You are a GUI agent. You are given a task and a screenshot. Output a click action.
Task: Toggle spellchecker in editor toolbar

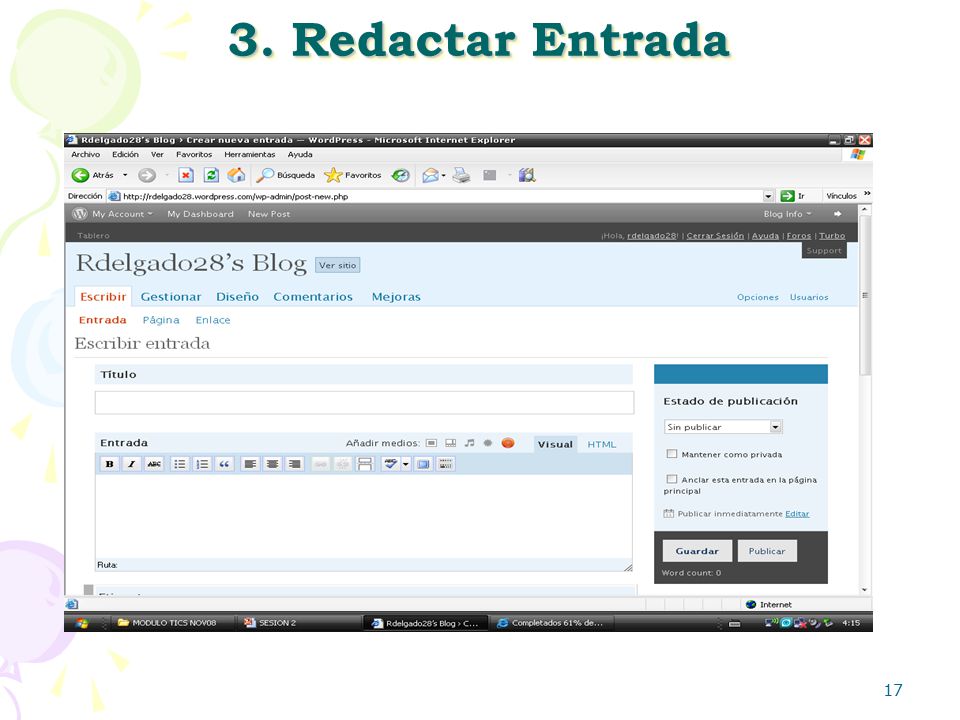coord(390,464)
